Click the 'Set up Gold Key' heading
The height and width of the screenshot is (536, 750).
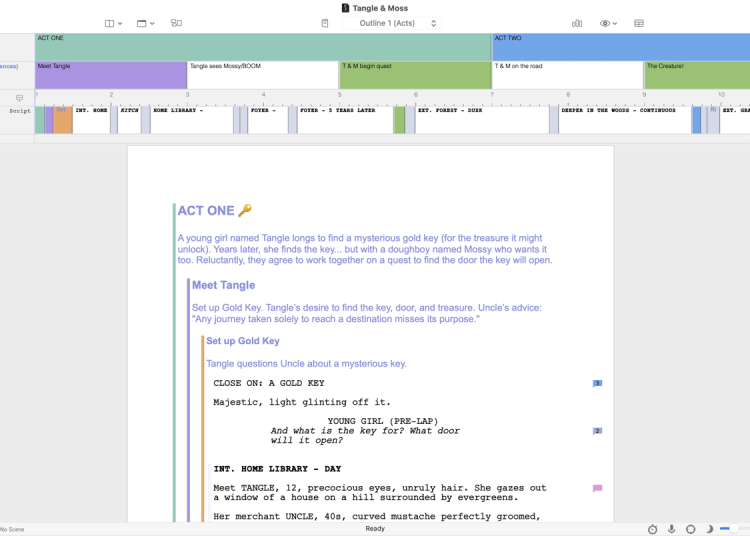click(242, 341)
